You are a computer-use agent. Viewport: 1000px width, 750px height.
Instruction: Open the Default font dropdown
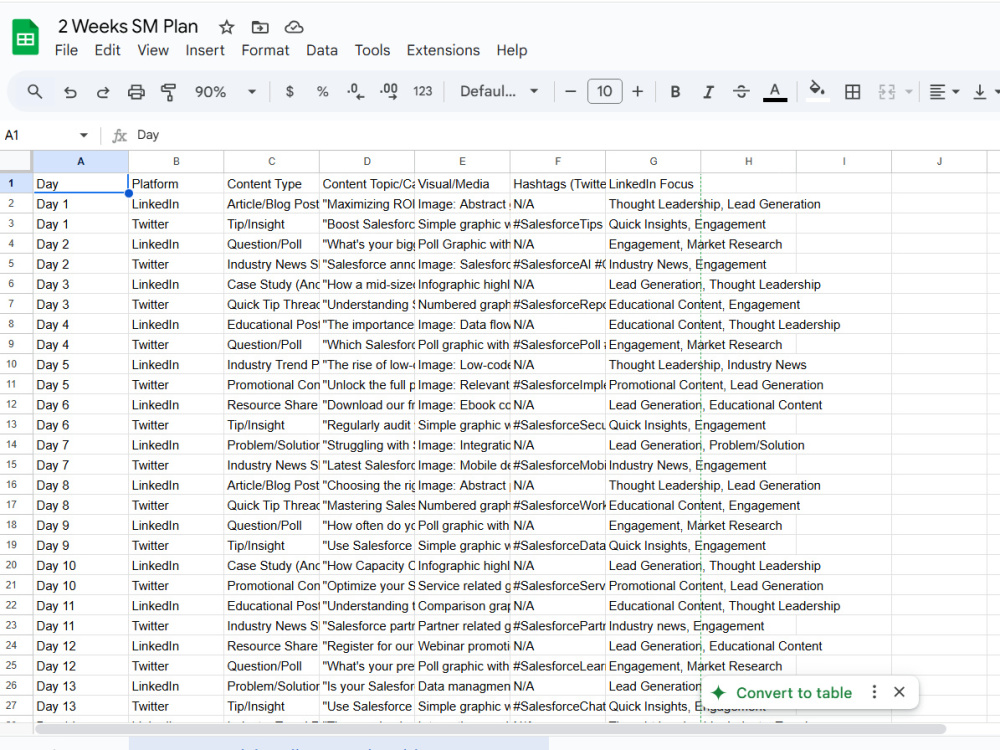pyautogui.click(x=499, y=91)
